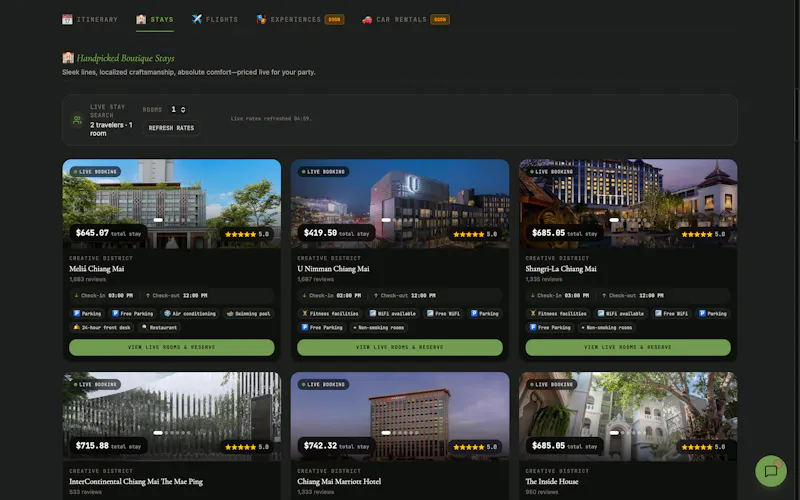This screenshot has height=500, width=800.
Task: Click the U Nimman five-star rating badge
Action: pos(474,234)
